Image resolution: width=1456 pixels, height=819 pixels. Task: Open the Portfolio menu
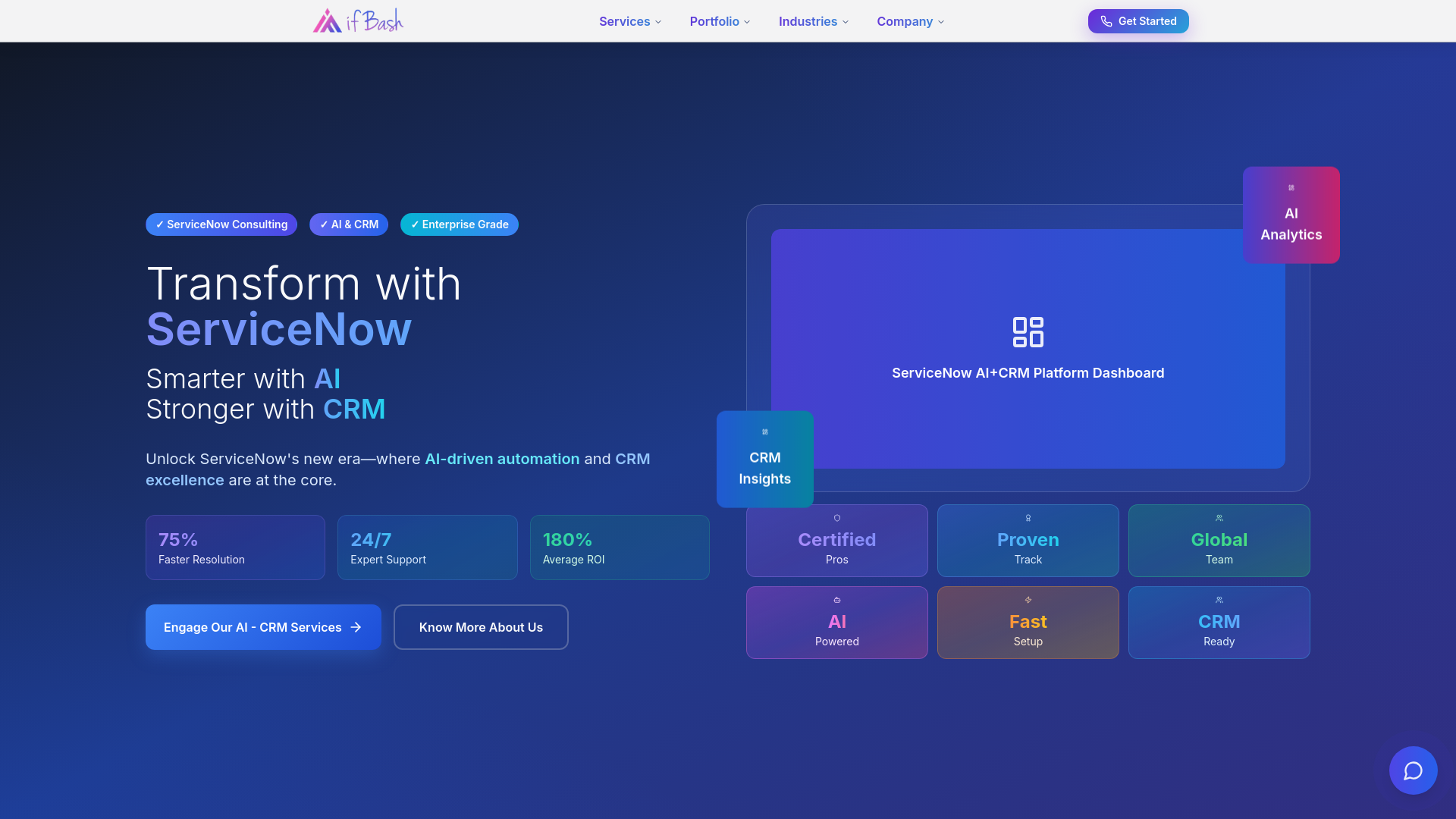point(720,21)
